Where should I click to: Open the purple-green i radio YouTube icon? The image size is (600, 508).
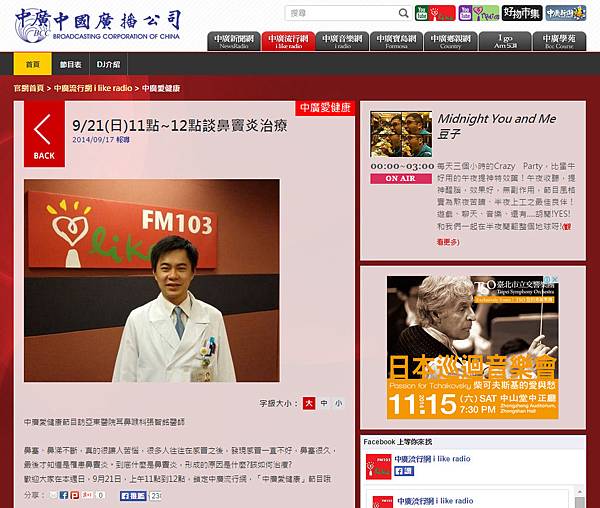click(x=479, y=13)
